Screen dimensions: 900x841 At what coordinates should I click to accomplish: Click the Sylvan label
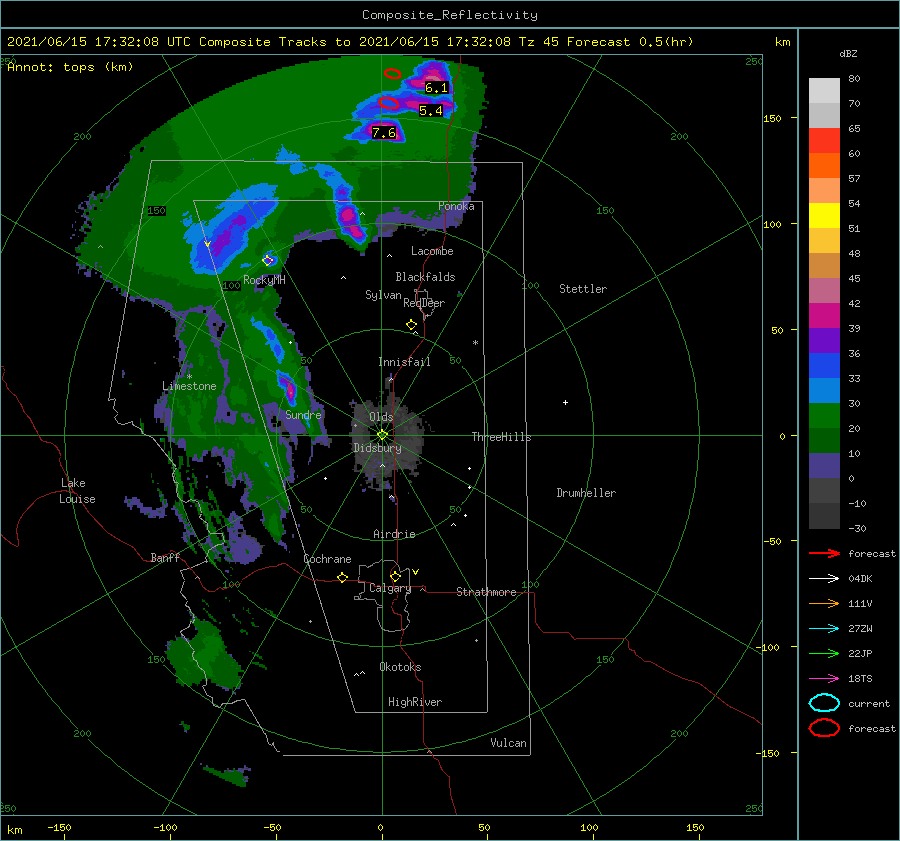[x=383, y=295]
